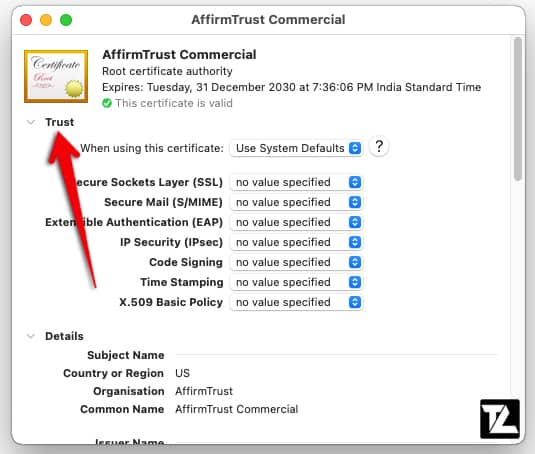Click the 'Subject Name' label
Image resolution: width=535 pixels, height=454 pixels.
point(126,355)
